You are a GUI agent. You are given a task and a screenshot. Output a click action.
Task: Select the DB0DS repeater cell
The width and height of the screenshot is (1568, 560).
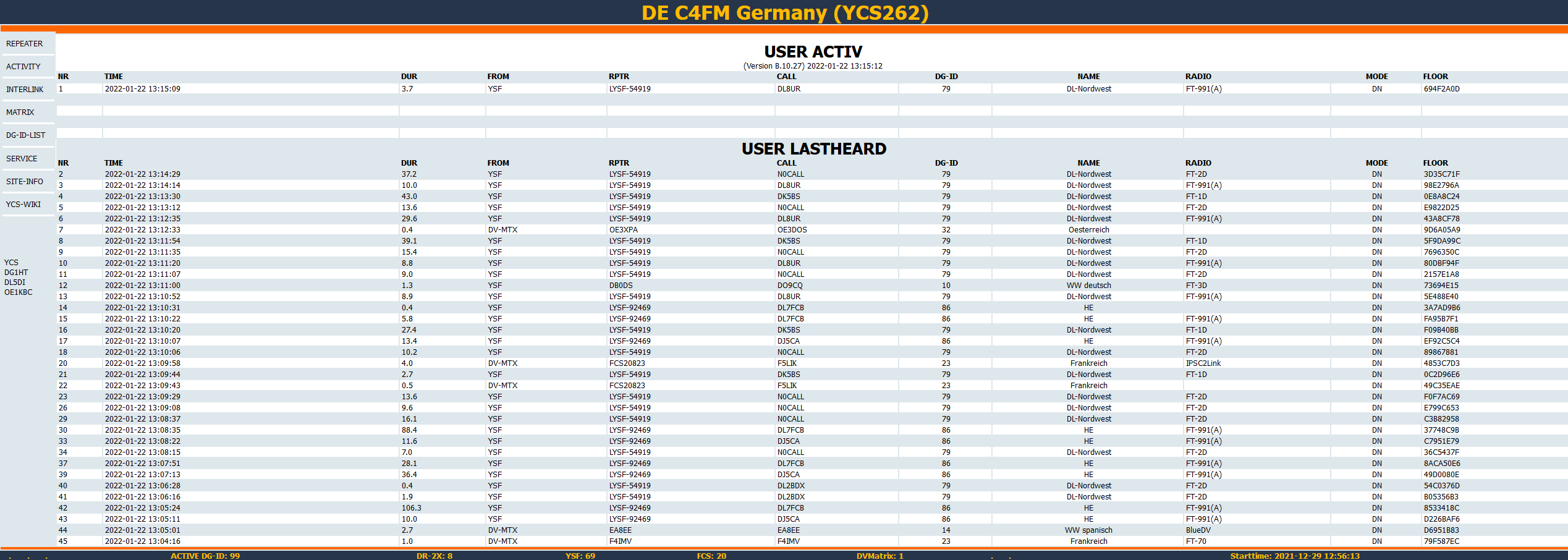pyautogui.click(x=621, y=286)
